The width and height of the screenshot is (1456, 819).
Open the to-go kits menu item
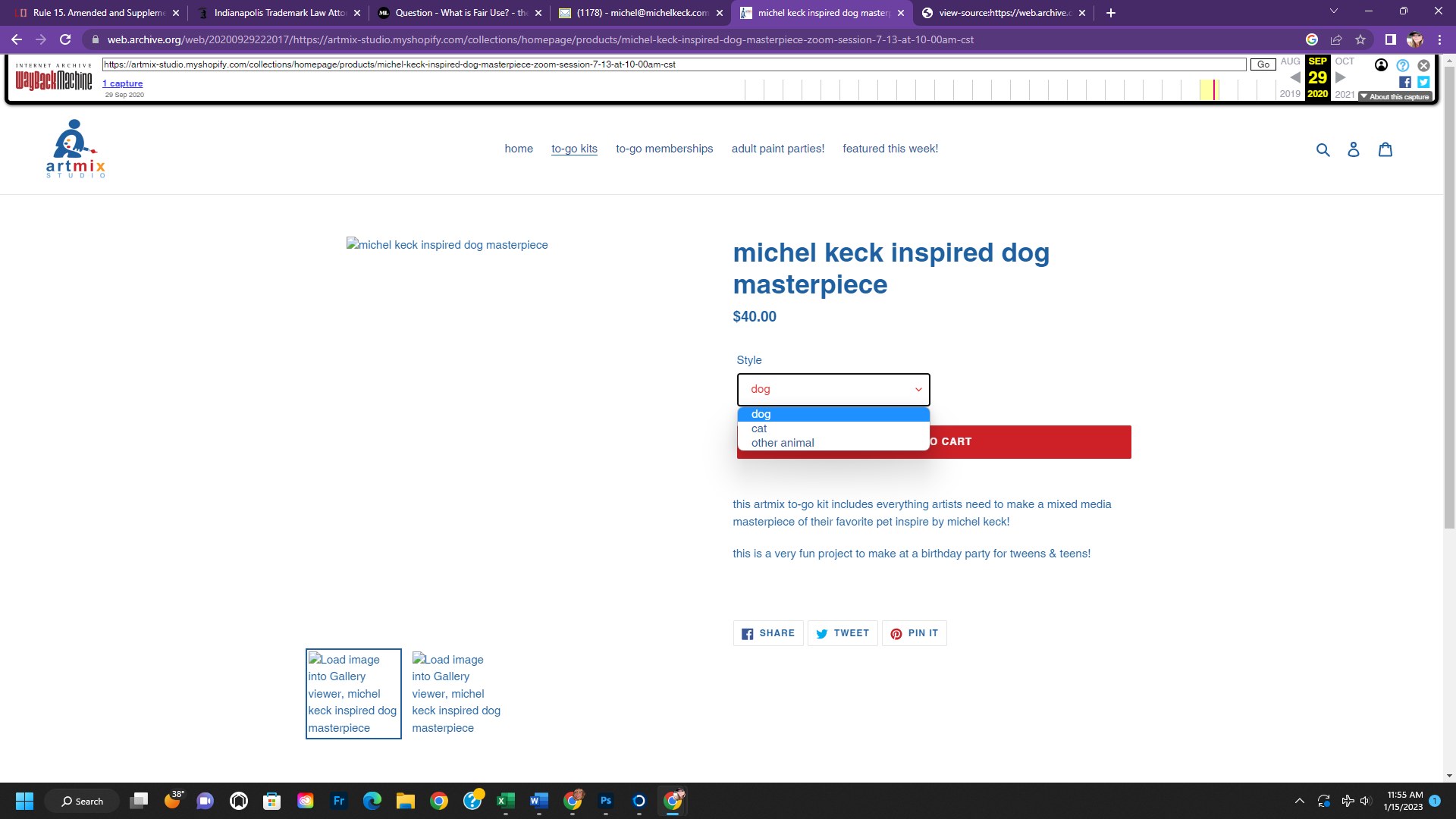[574, 149]
